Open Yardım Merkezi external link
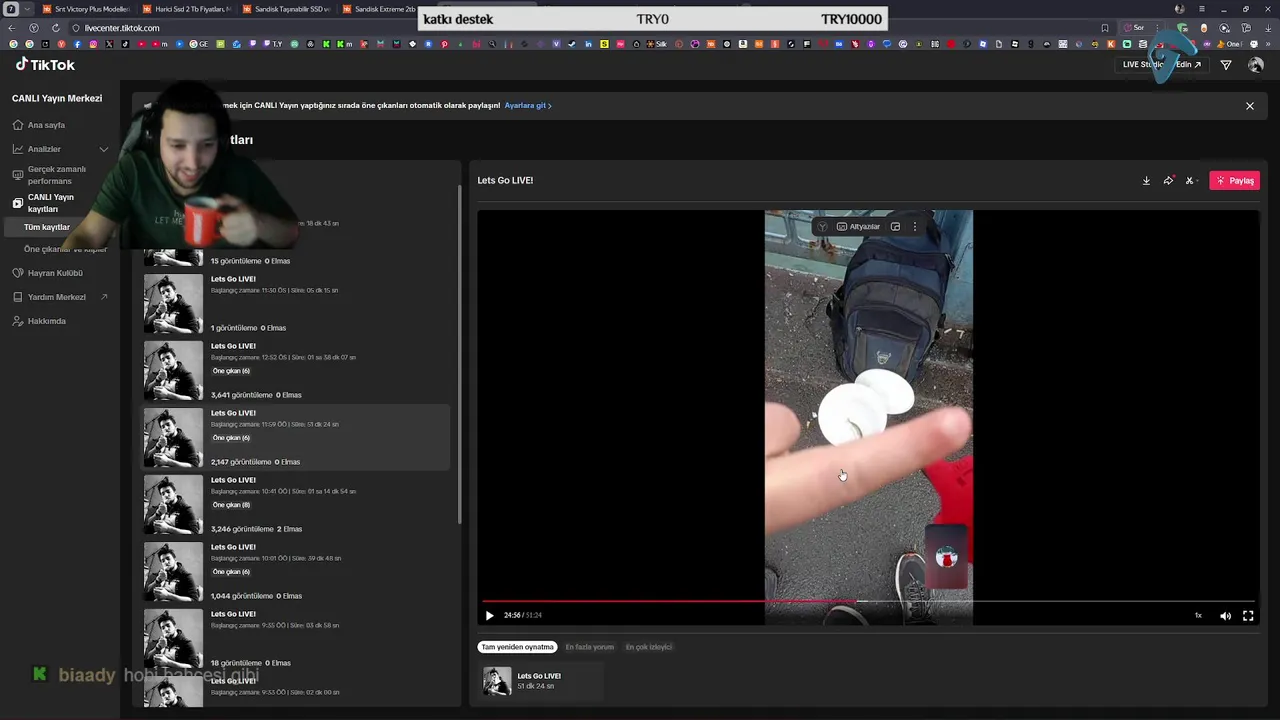 [60, 297]
